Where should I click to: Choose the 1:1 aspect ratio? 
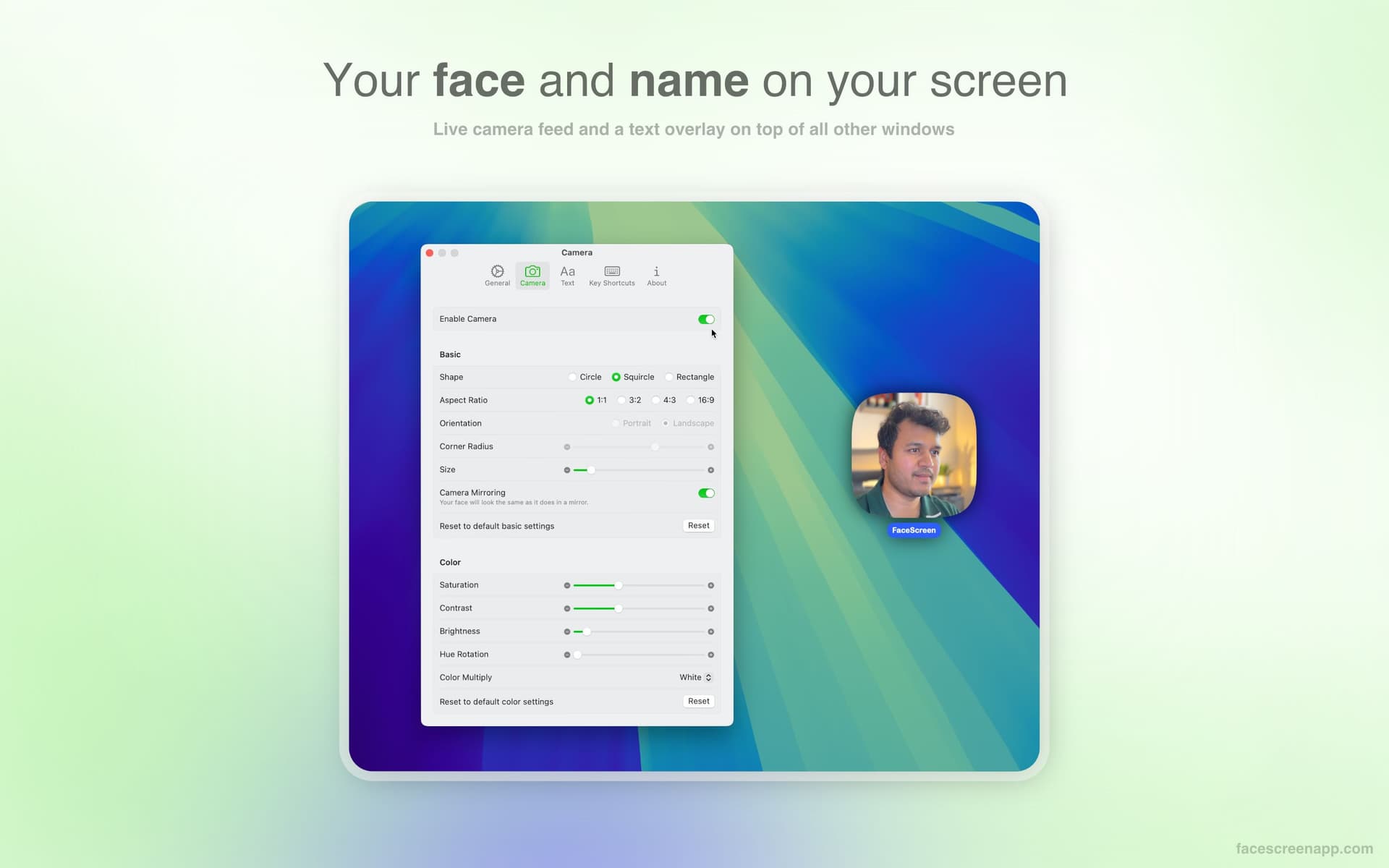click(x=596, y=400)
